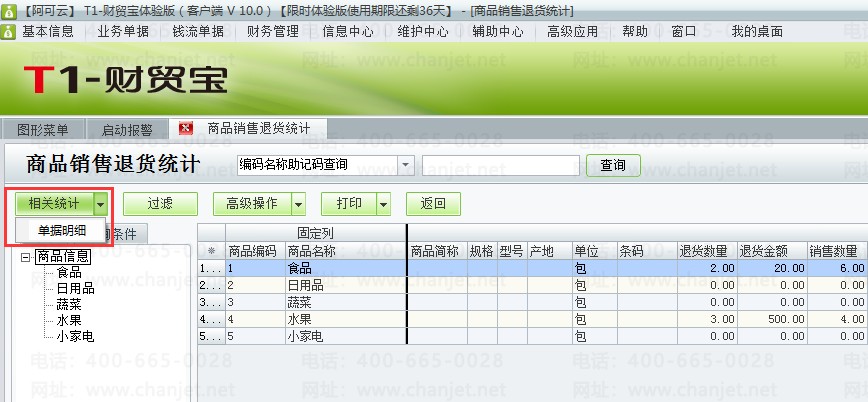Open the 相关统计 dropdown arrow
The width and height of the screenshot is (868, 402).
click(x=101, y=204)
